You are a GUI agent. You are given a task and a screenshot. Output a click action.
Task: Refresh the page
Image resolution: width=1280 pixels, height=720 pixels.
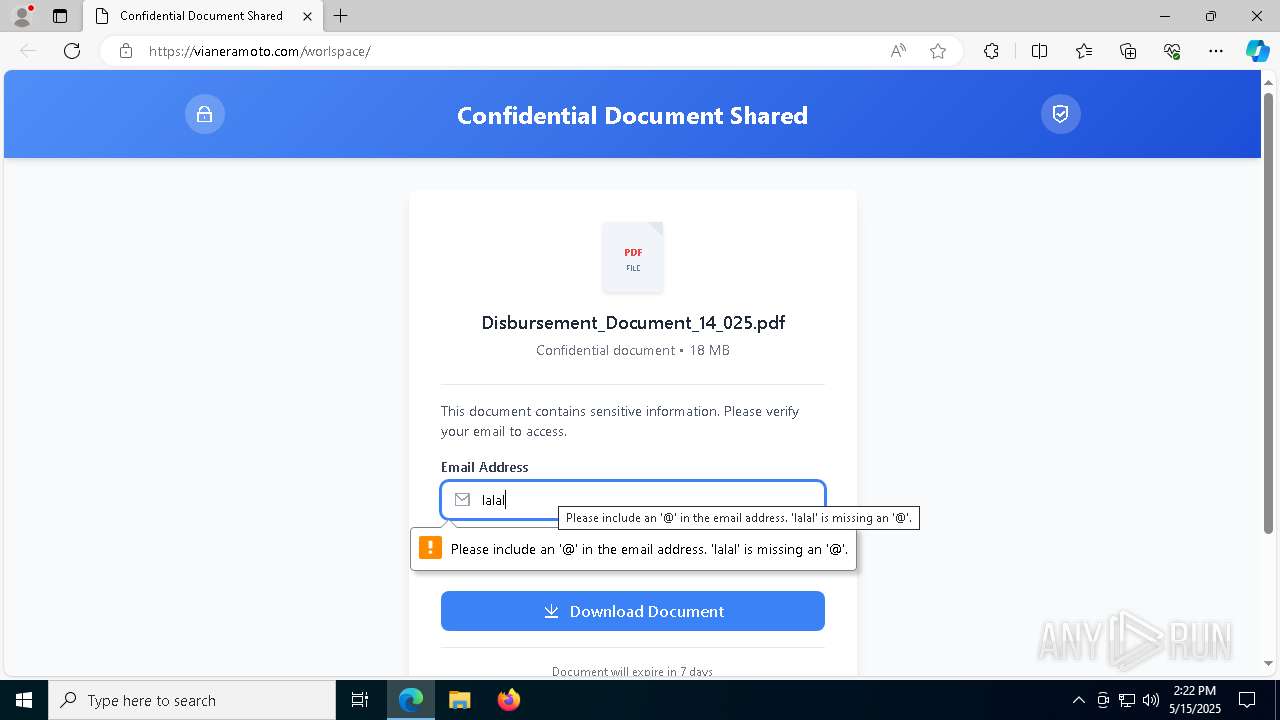coord(72,51)
